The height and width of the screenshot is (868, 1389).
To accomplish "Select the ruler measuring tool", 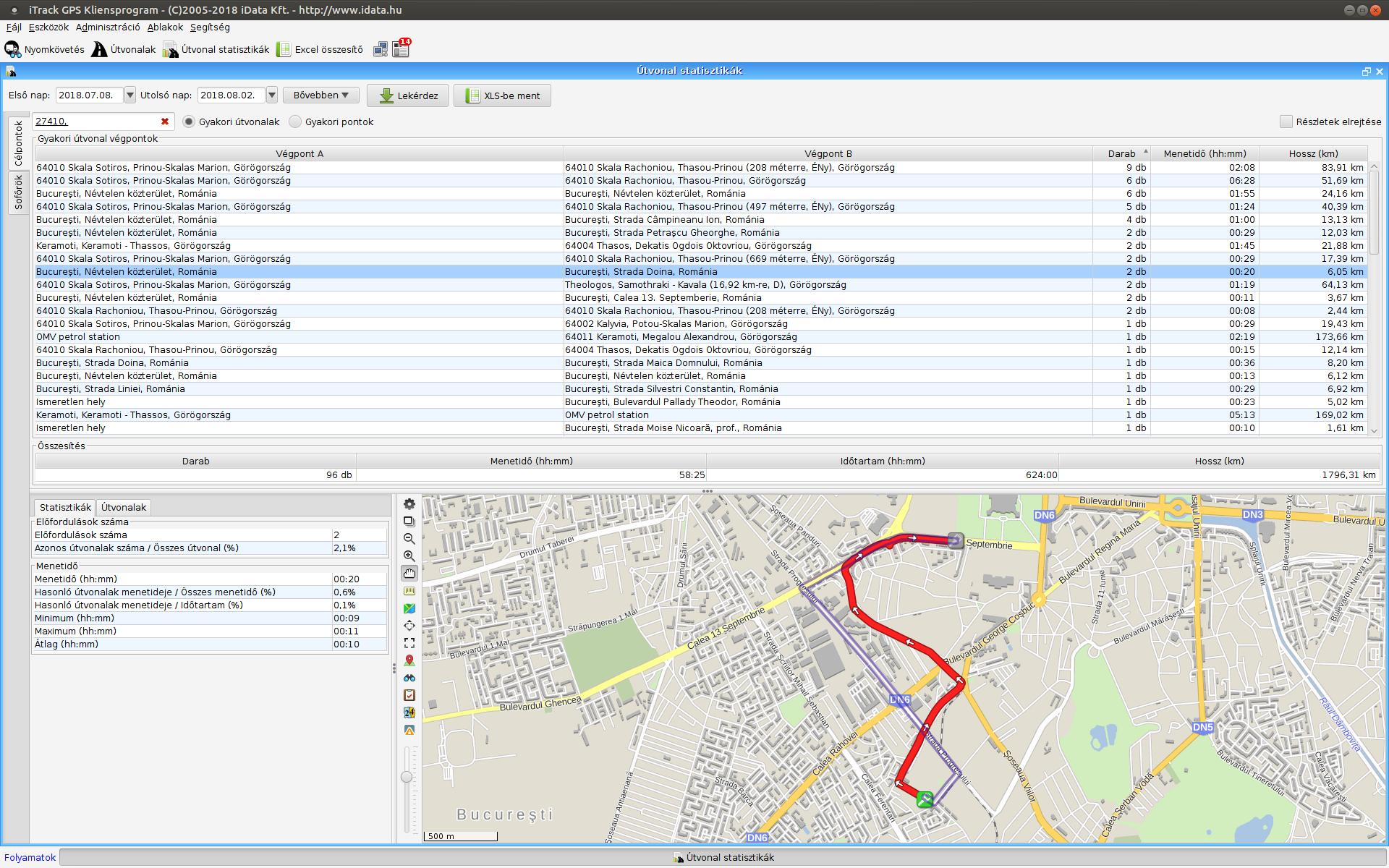I will click(x=409, y=591).
